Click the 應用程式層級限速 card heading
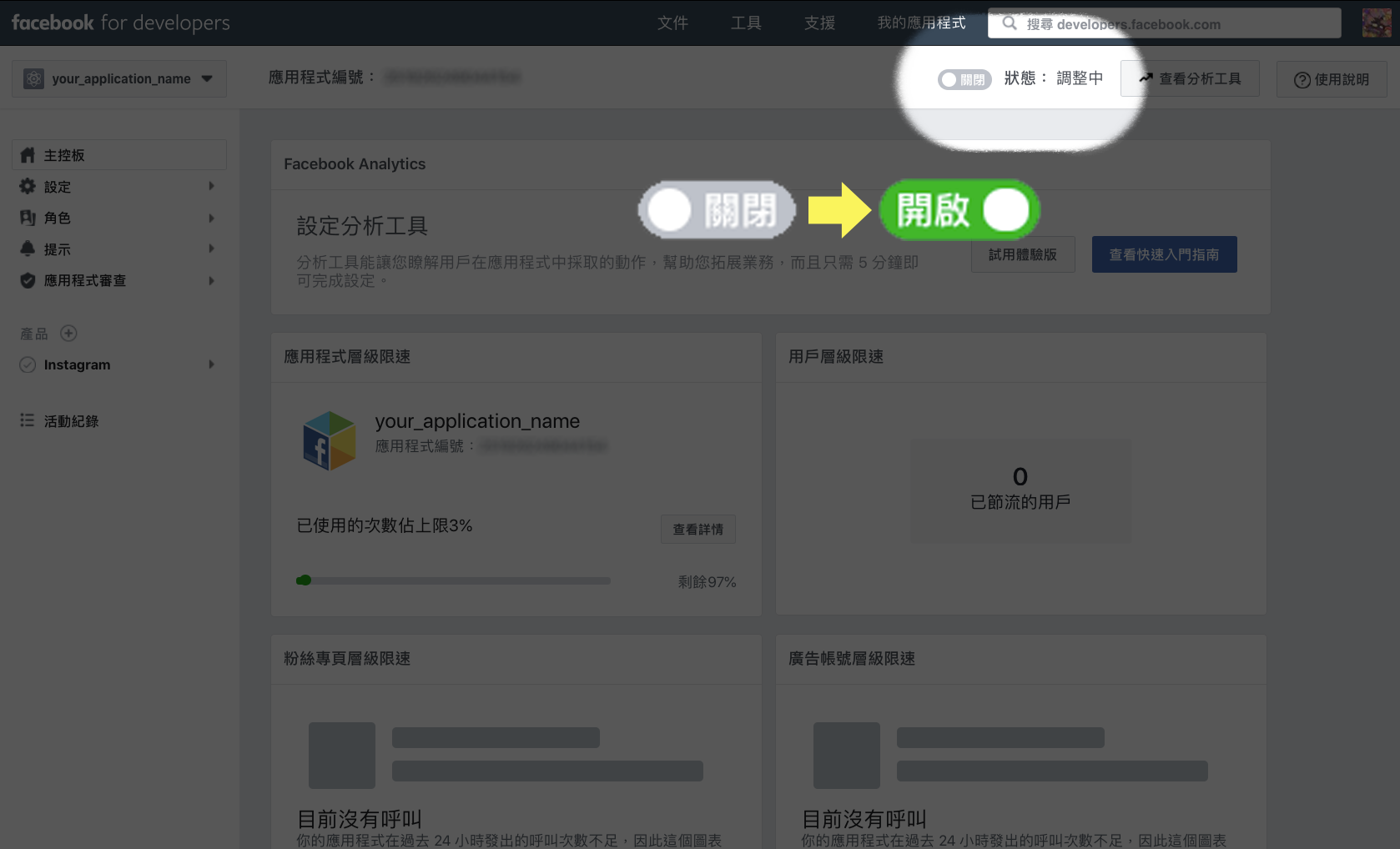Viewport: 1400px width, 849px height. tap(347, 357)
